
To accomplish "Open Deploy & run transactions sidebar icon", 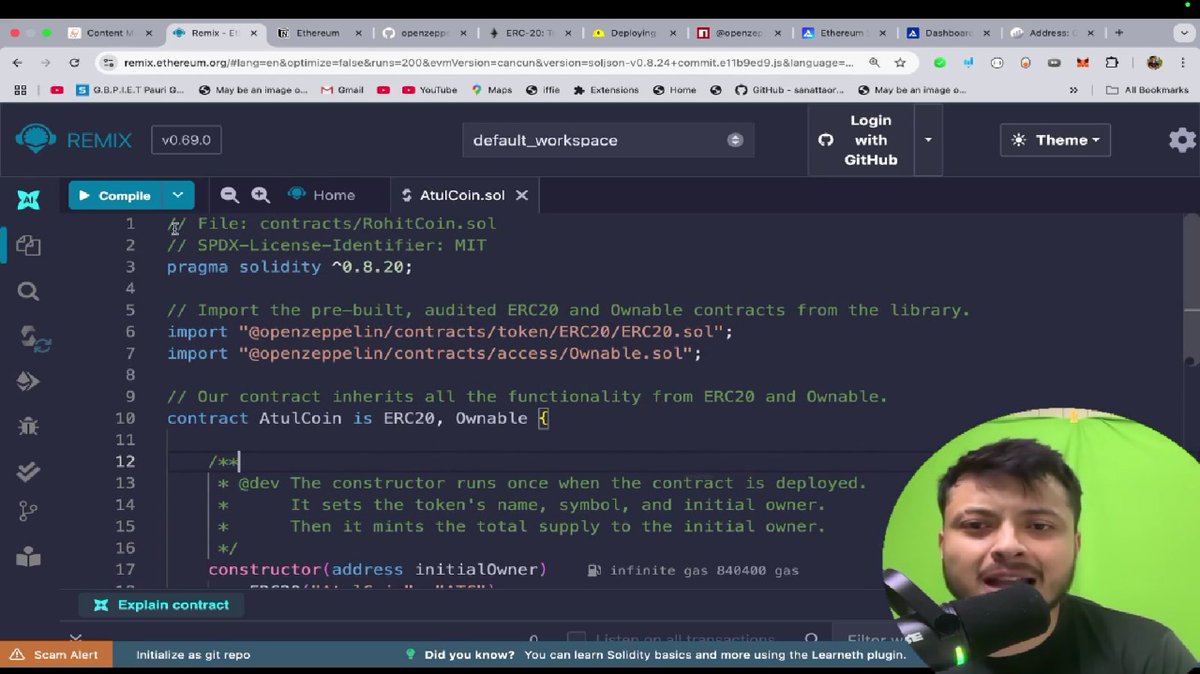I will (28, 381).
